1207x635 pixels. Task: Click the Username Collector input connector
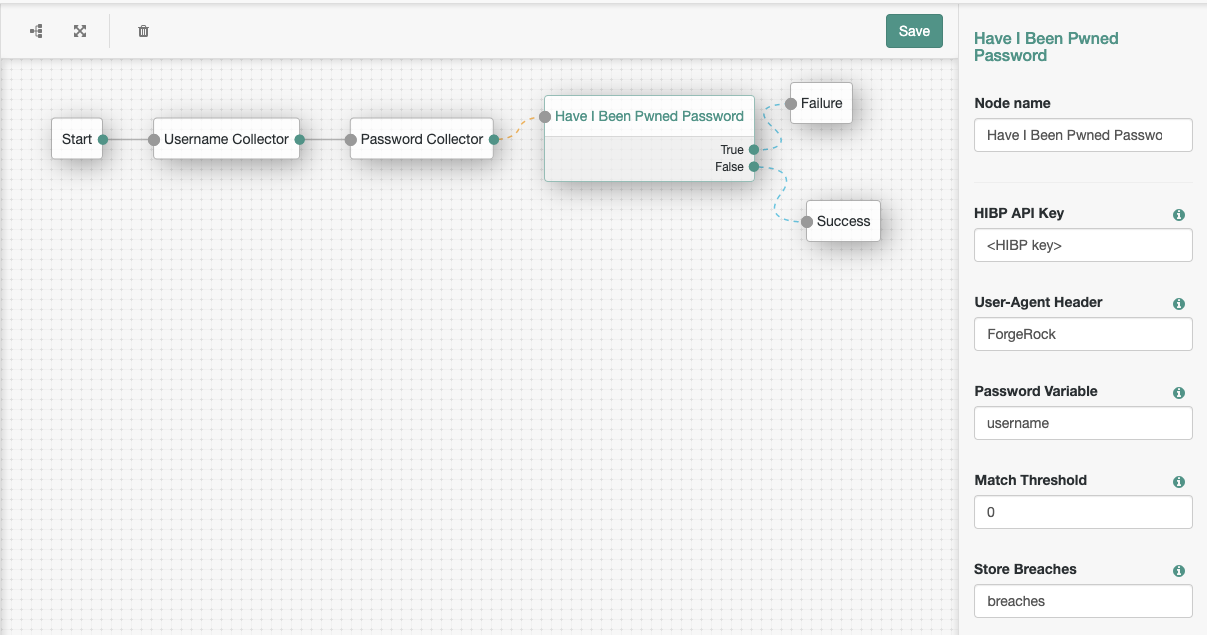(154, 140)
